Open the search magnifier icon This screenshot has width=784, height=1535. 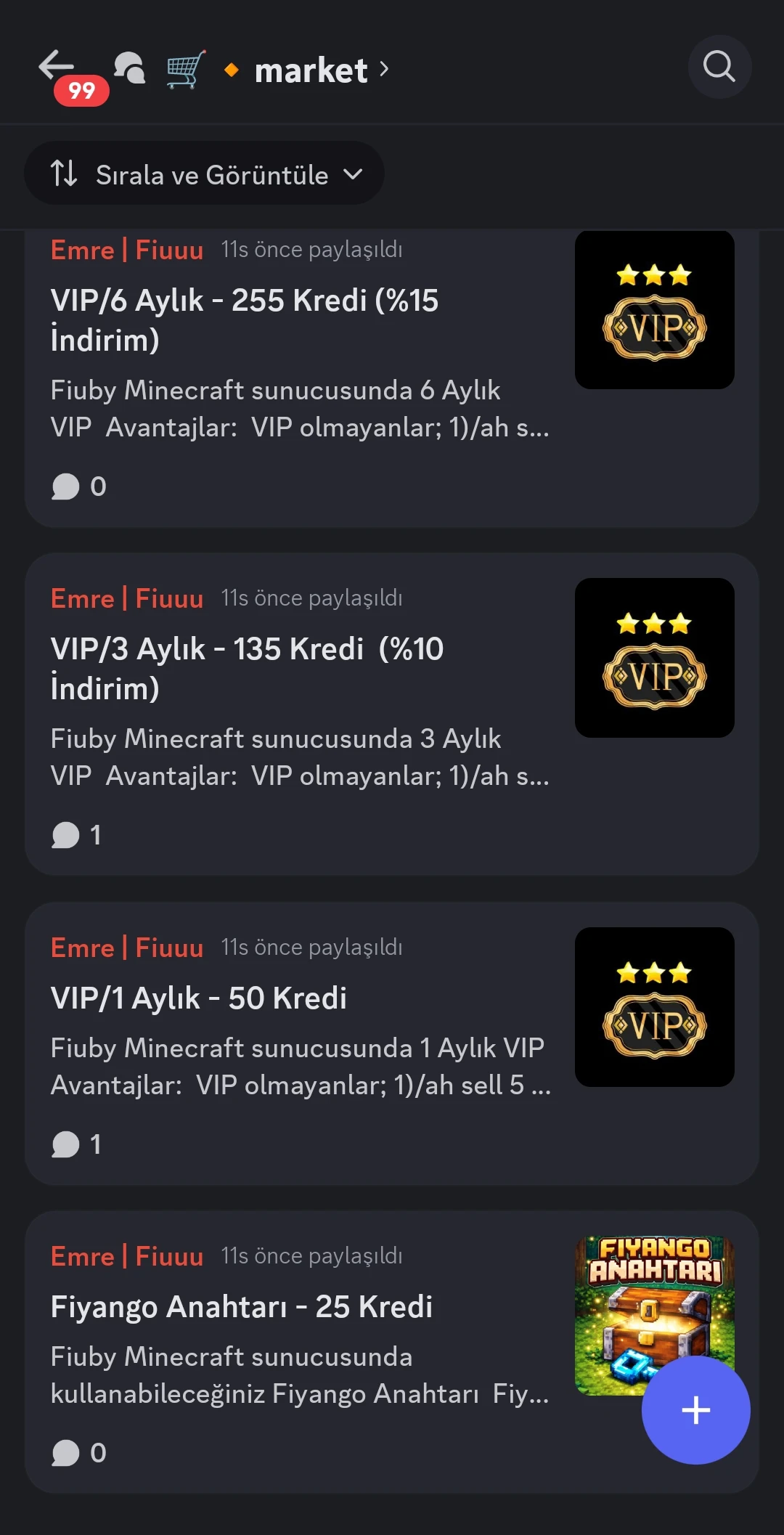tap(719, 67)
